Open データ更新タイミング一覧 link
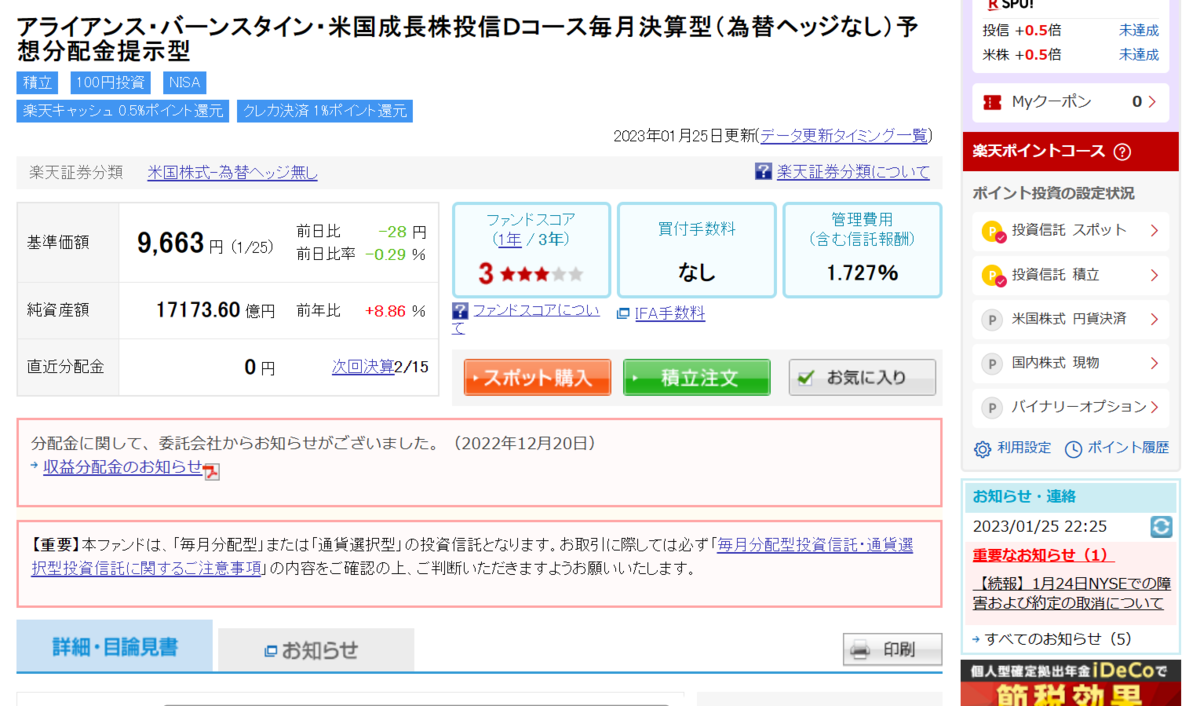The width and height of the screenshot is (1200, 706). click(844, 136)
